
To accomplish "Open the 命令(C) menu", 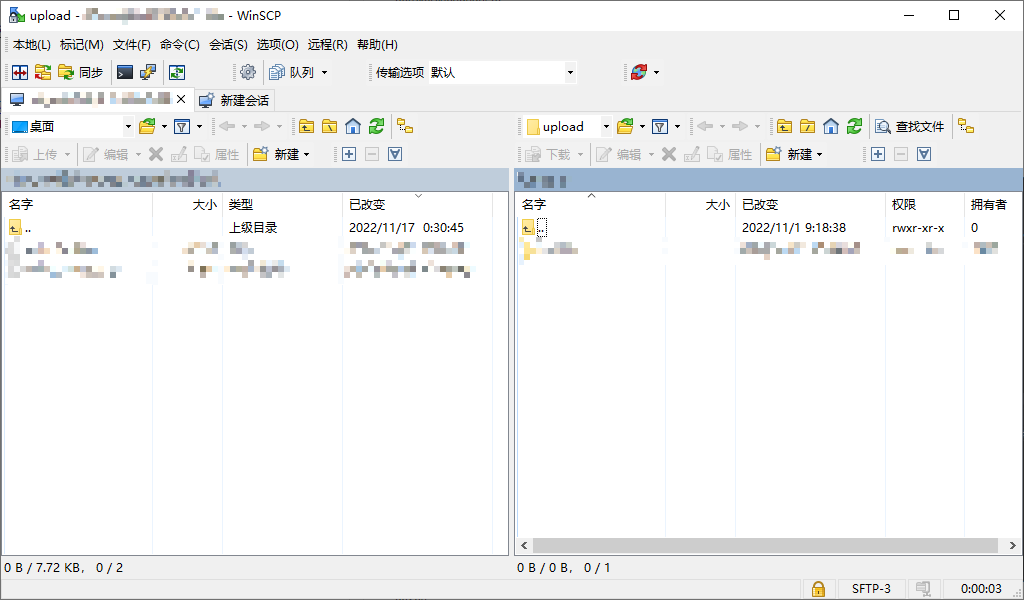I will [179, 45].
